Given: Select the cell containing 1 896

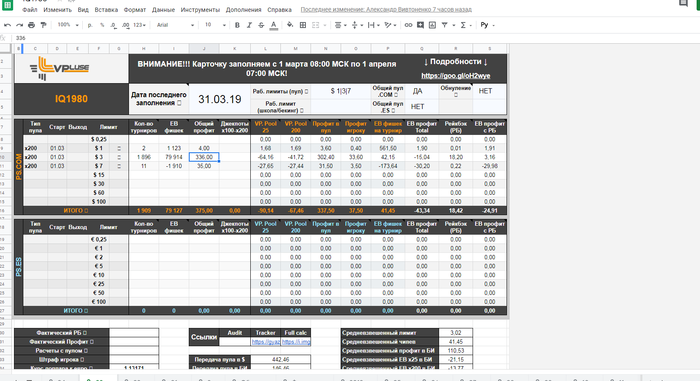Looking at the screenshot, I should coord(144,157).
